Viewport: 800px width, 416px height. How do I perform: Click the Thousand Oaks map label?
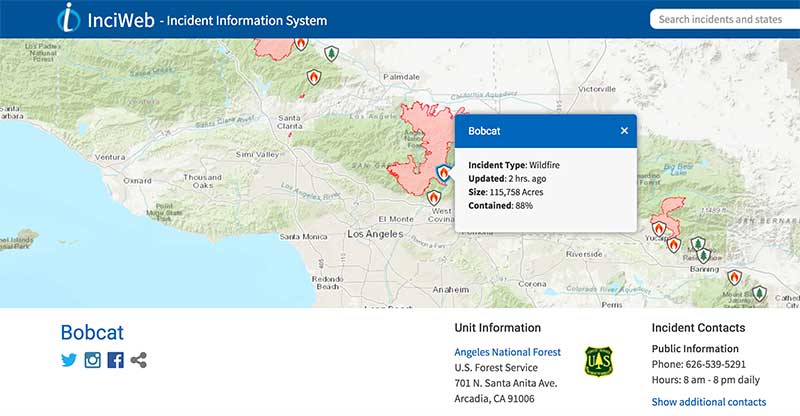pyautogui.click(x=203, y=181)
